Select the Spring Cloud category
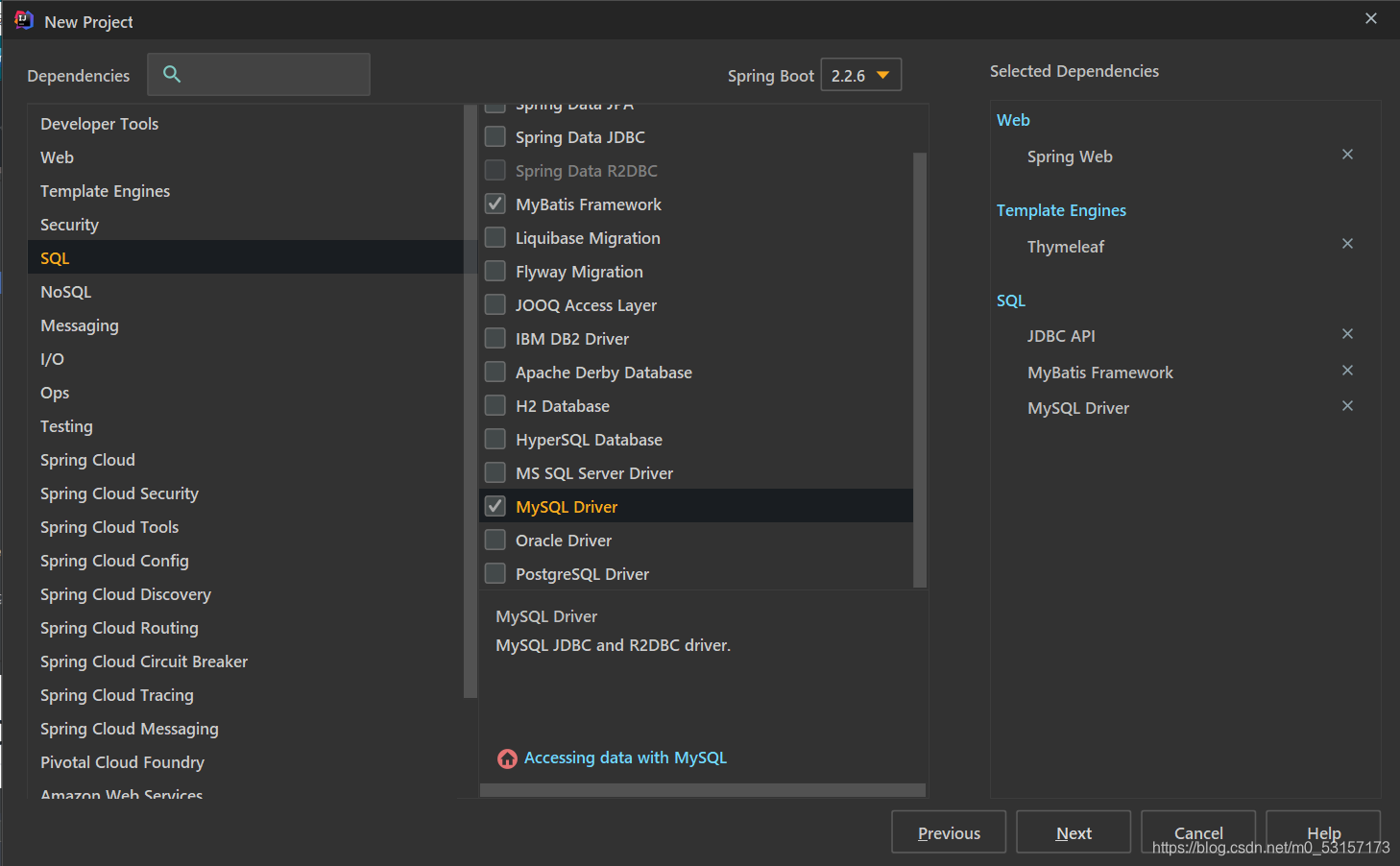This screenshot has height=866, width=1400. point(246,460)
